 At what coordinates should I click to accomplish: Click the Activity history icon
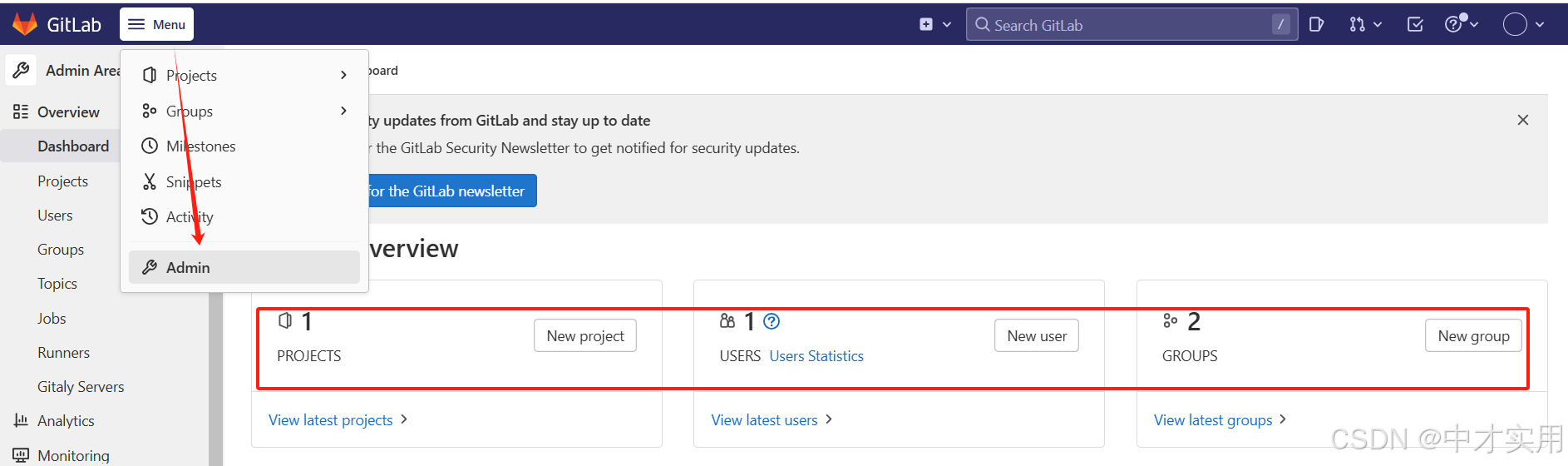150,216
